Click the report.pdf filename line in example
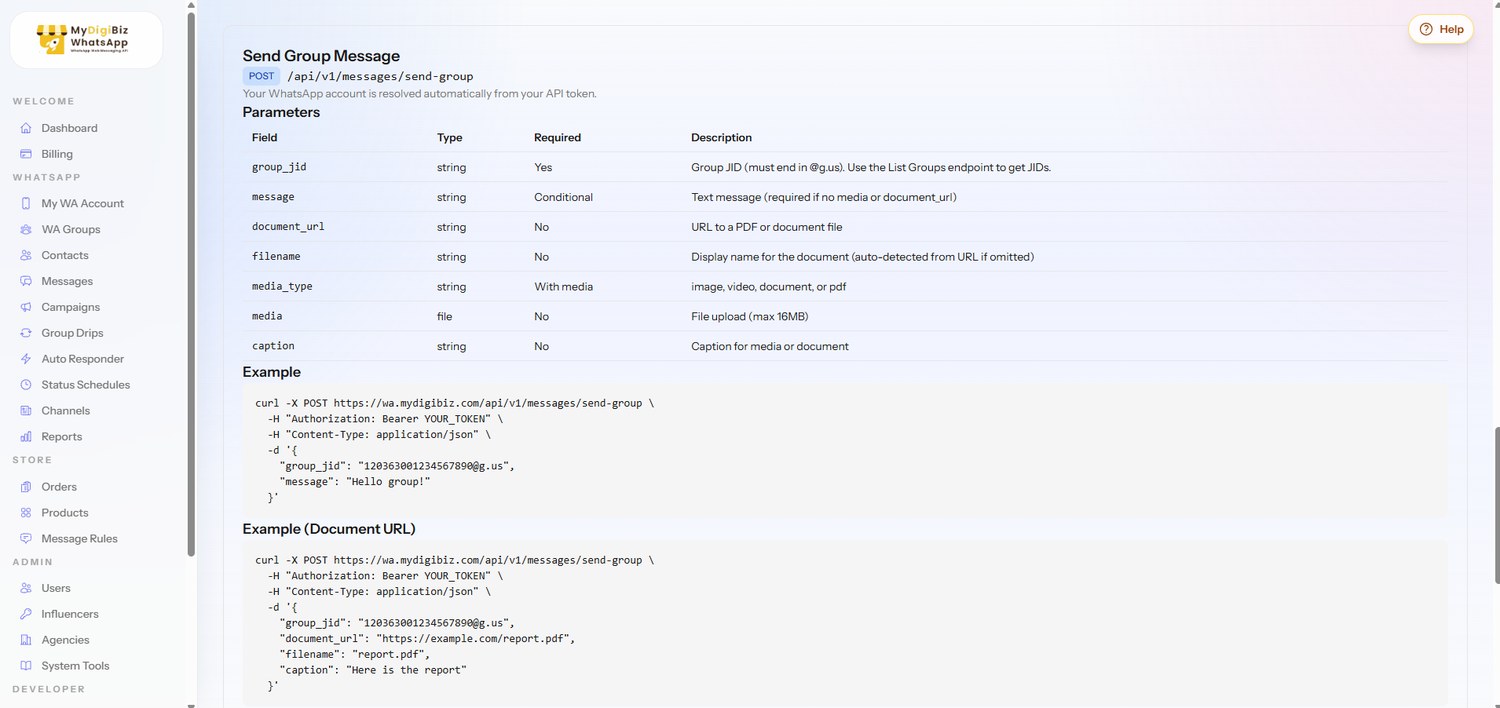The height and width of the screenshot is (708, 1500). 355,654
